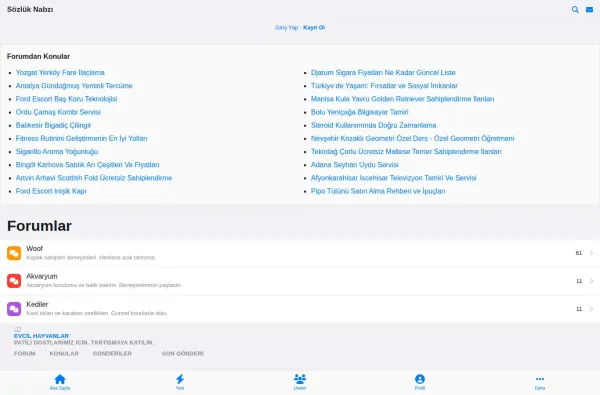This screenshot has height=395, width=600.
Task: Click the red Akvaryum forum icon
Action: click(x=14, y=281)
